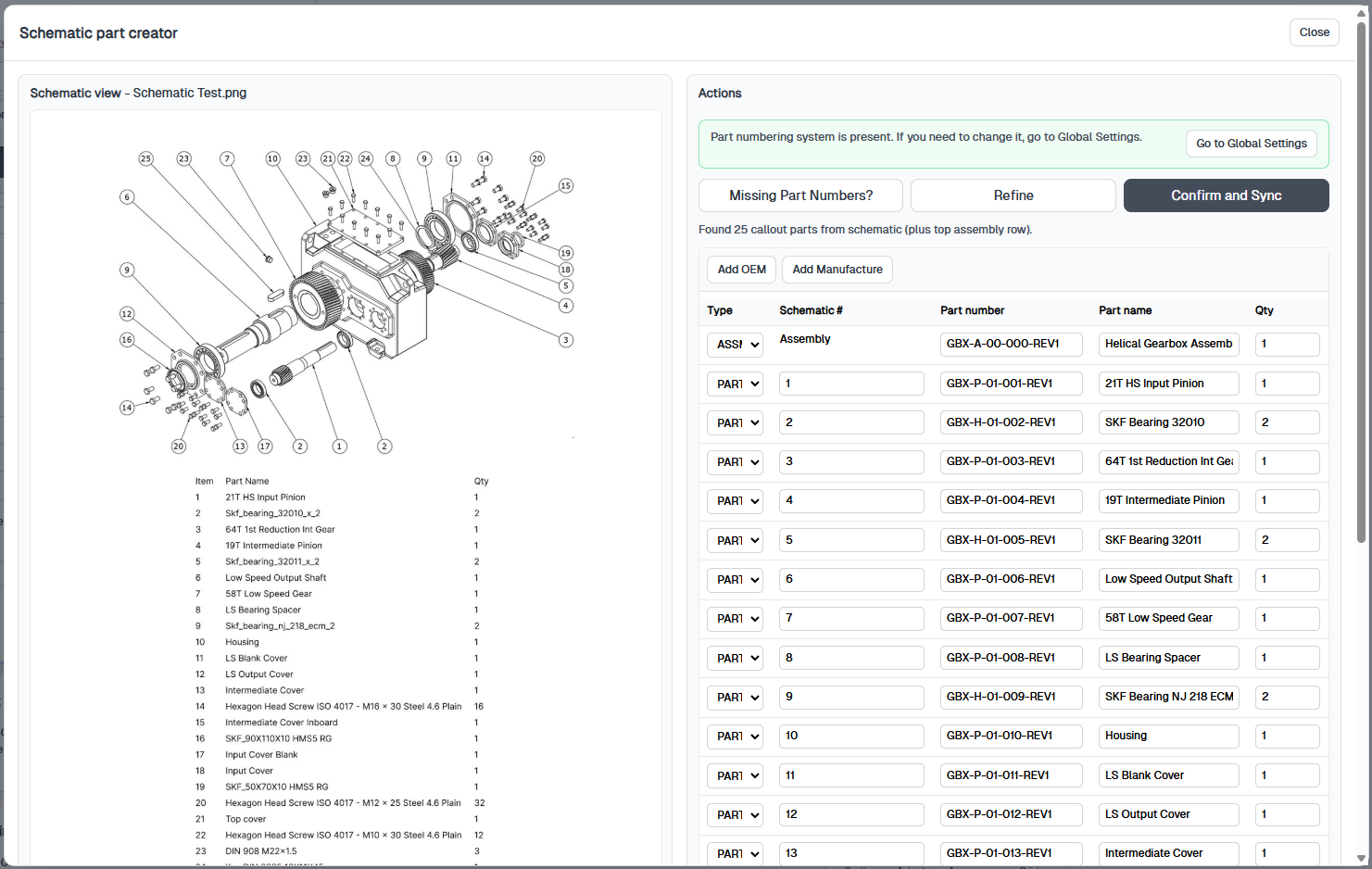Click callout balloon 25 on schematic
The image size is (1372, 869).
pos(145,158)
